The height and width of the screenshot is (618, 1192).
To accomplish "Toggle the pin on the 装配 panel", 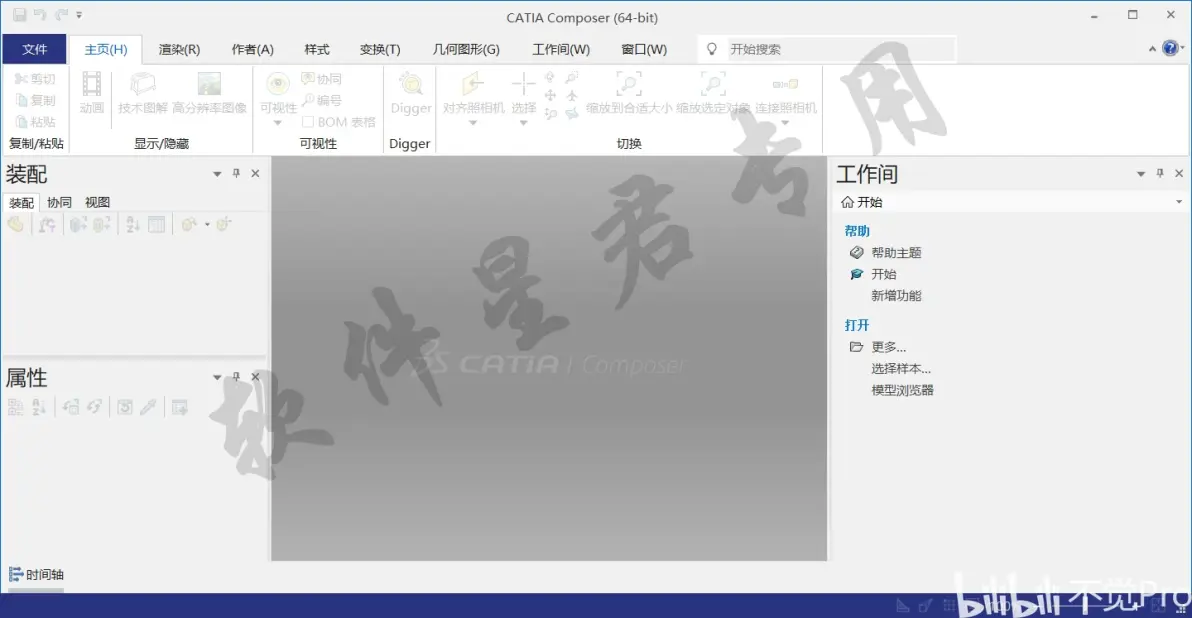I will (x=236, y=174).
